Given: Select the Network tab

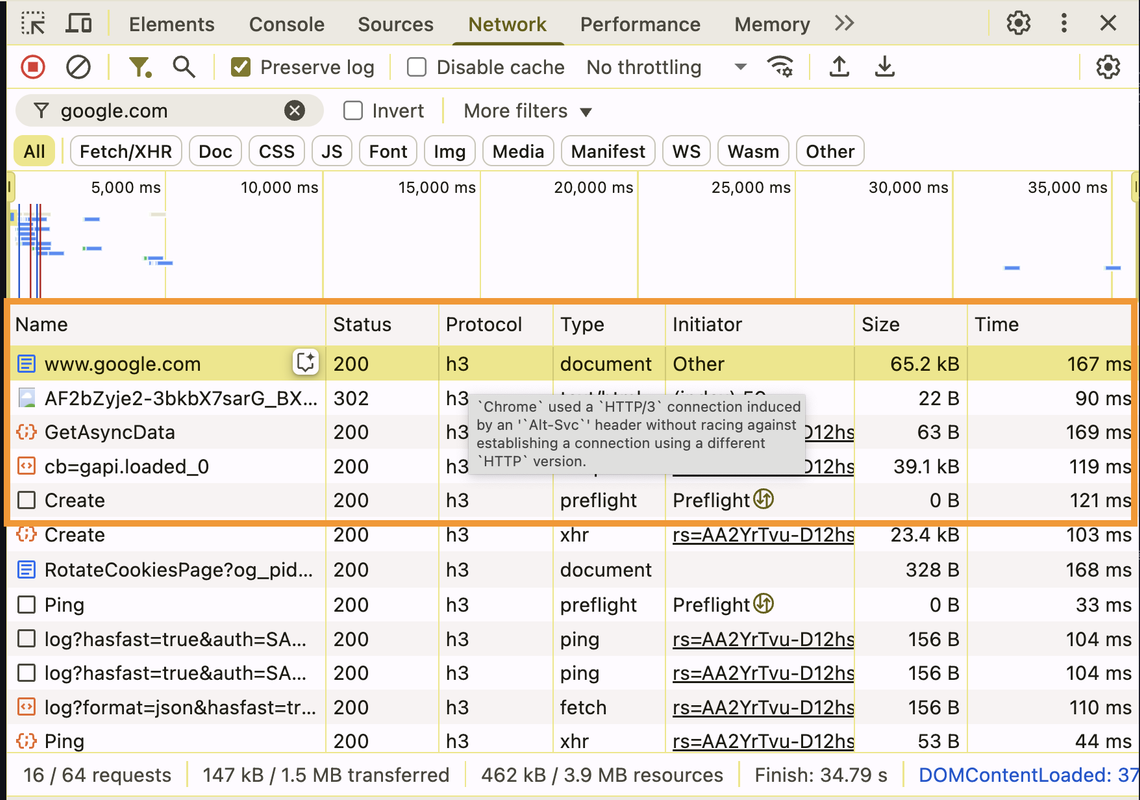Looking at the screenshot, I should pyautogui.click(x=507, y=24).
